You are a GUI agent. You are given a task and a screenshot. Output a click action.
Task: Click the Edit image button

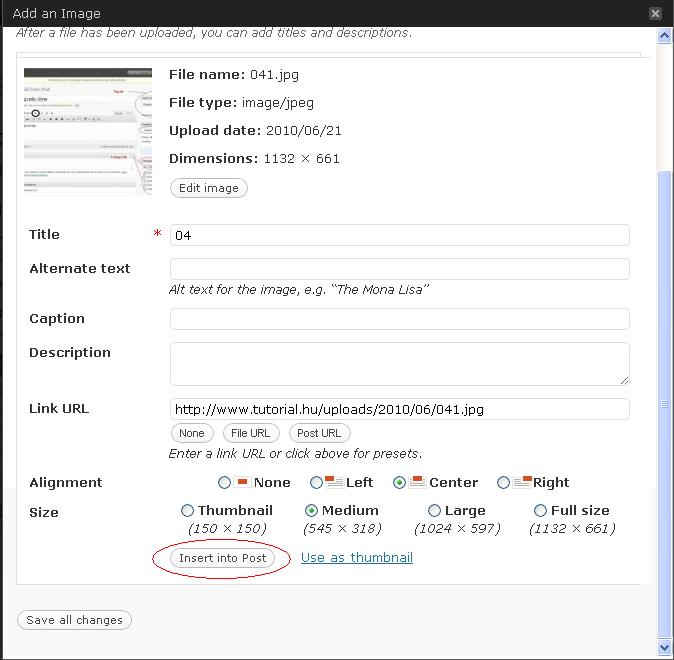208,188
